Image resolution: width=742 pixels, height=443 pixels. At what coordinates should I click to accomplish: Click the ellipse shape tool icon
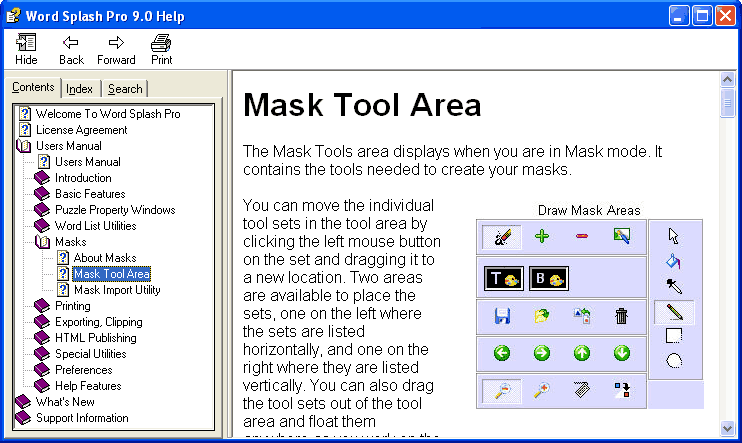[674, 362]
